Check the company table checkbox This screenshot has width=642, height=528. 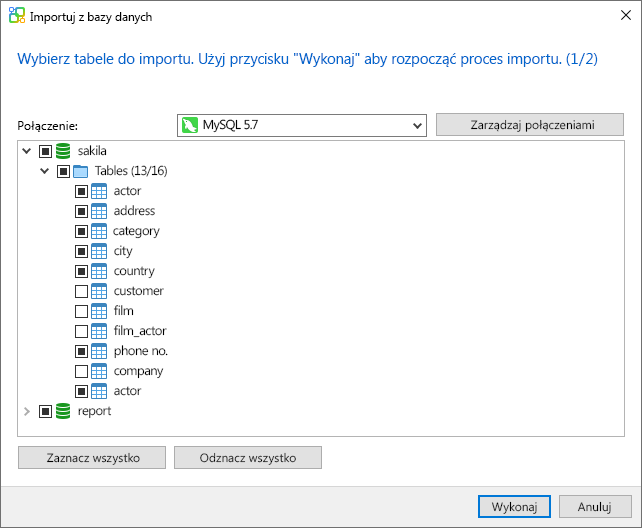coord(81,372)
